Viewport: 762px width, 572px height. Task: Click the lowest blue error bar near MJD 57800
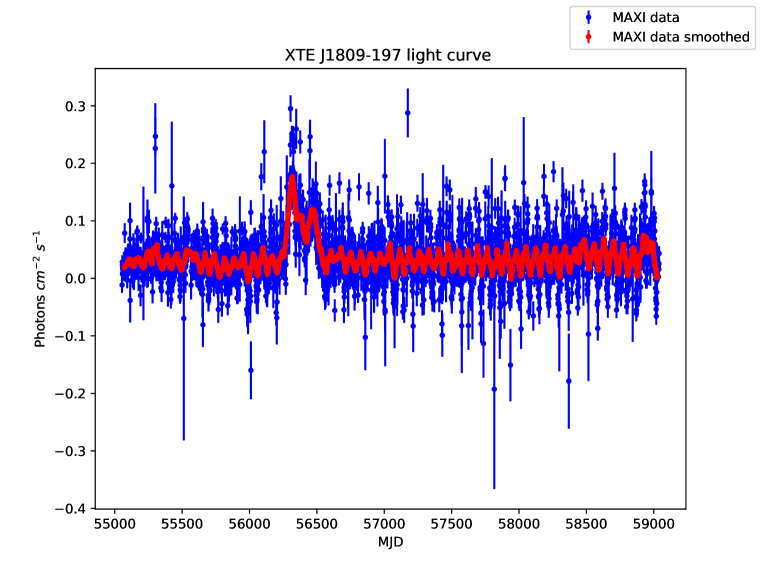(x=494, y=389)
